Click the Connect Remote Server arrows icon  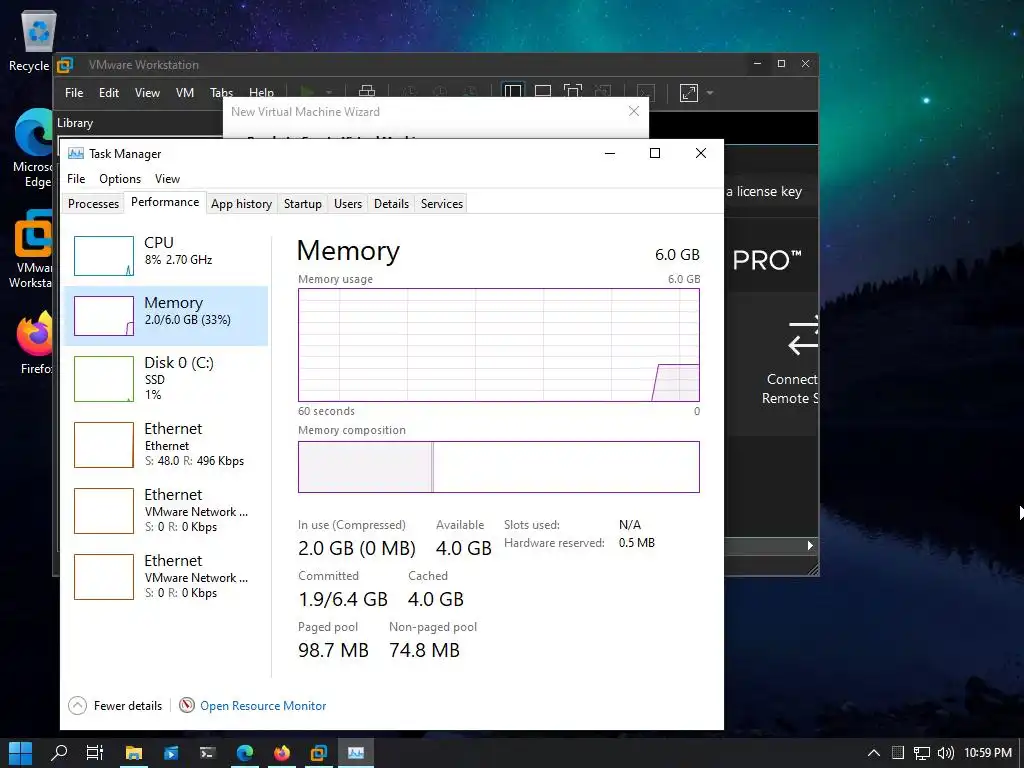[803, 336]
